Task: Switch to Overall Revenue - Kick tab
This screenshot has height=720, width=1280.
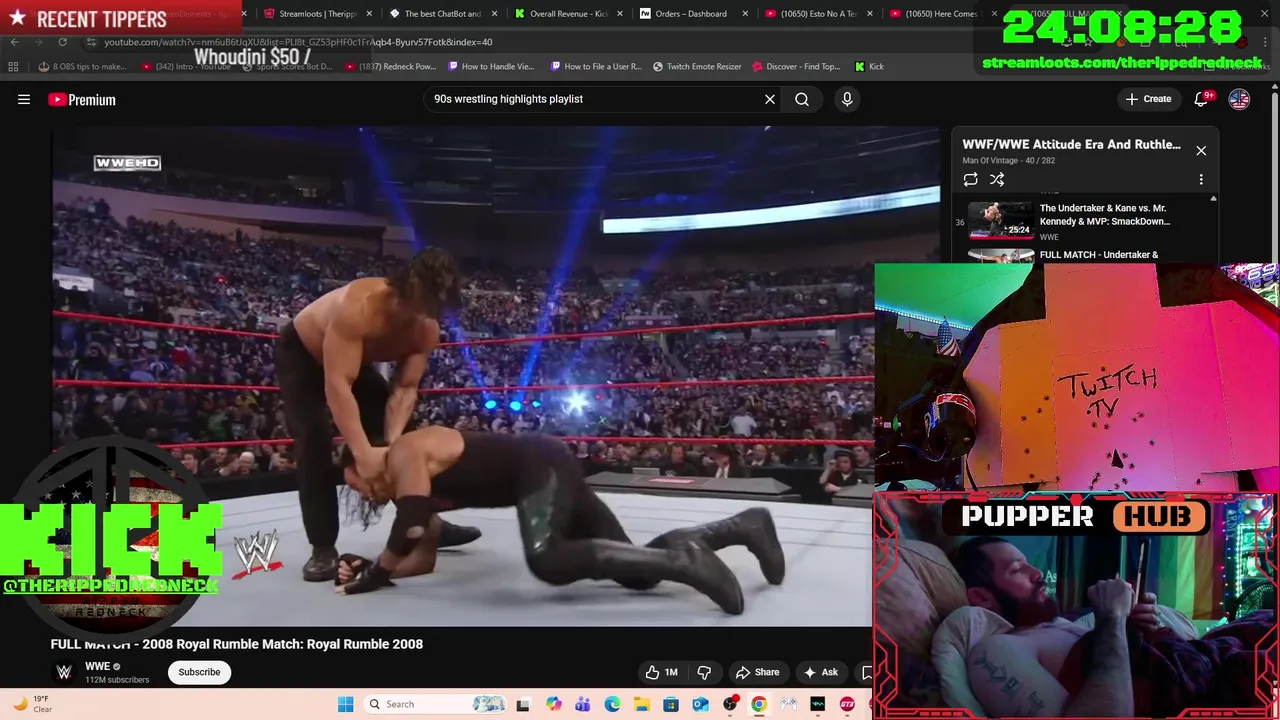Action: (568, 14)
